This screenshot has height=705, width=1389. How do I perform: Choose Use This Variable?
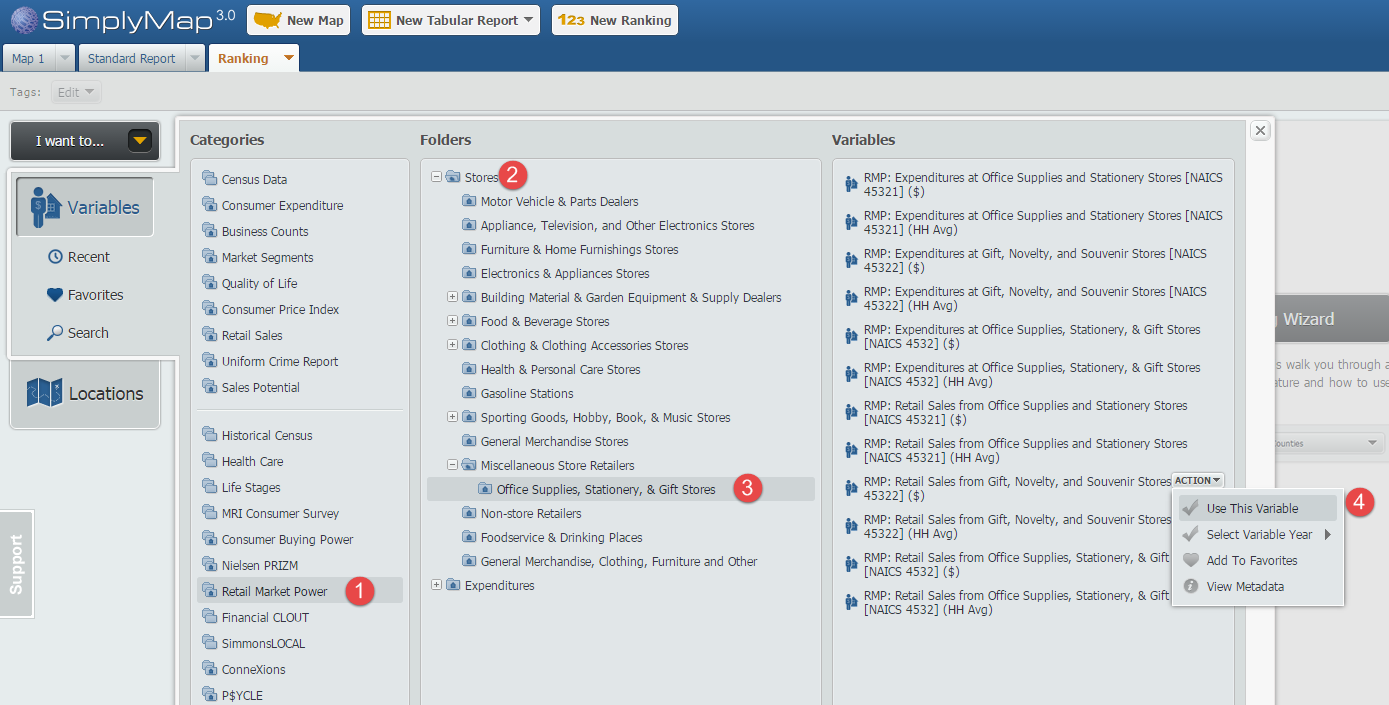tap(1258, 508)
